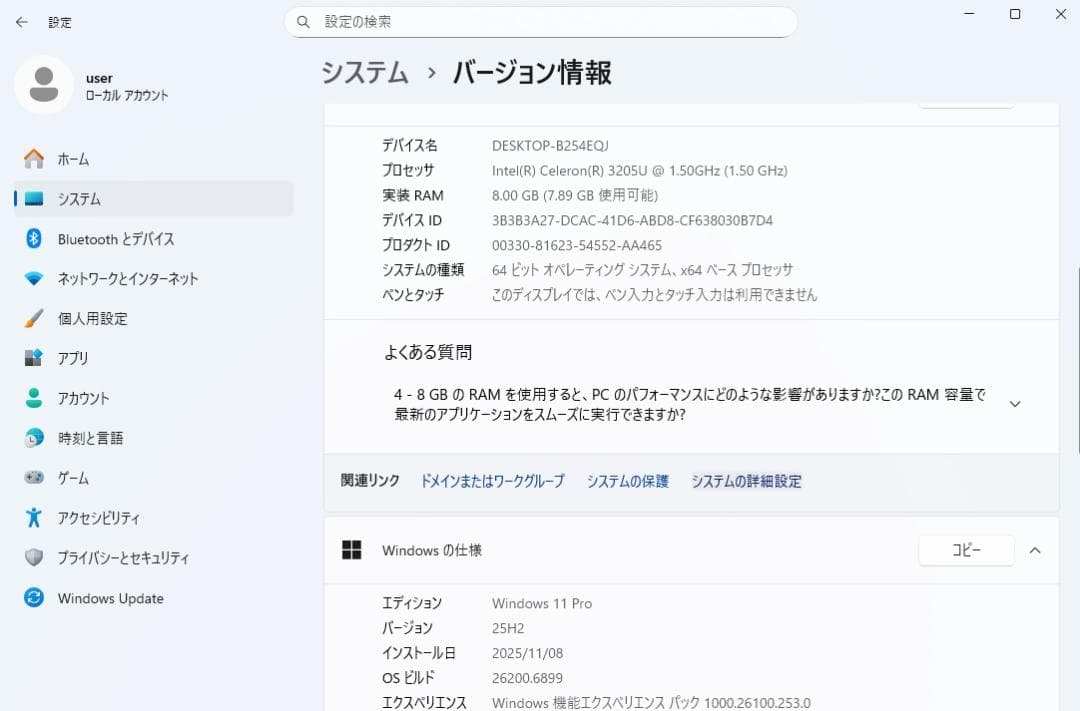Viewport: 1080px width, 711px height.
Task: Click the personalization paintbrush icon
Action: point(34,318)
